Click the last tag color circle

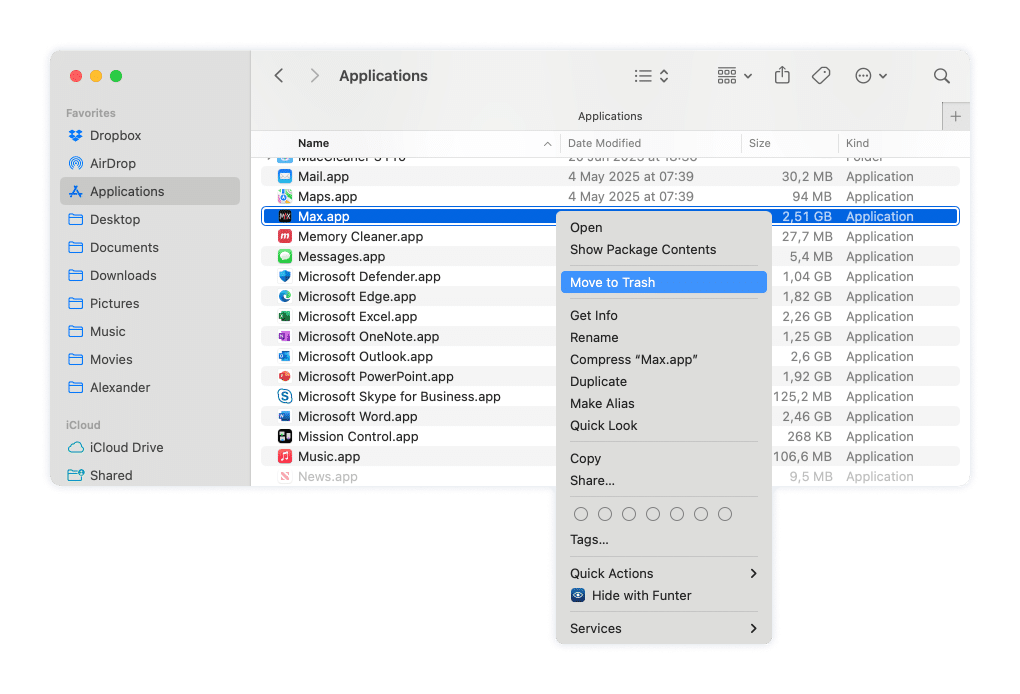tap(725, 514)
